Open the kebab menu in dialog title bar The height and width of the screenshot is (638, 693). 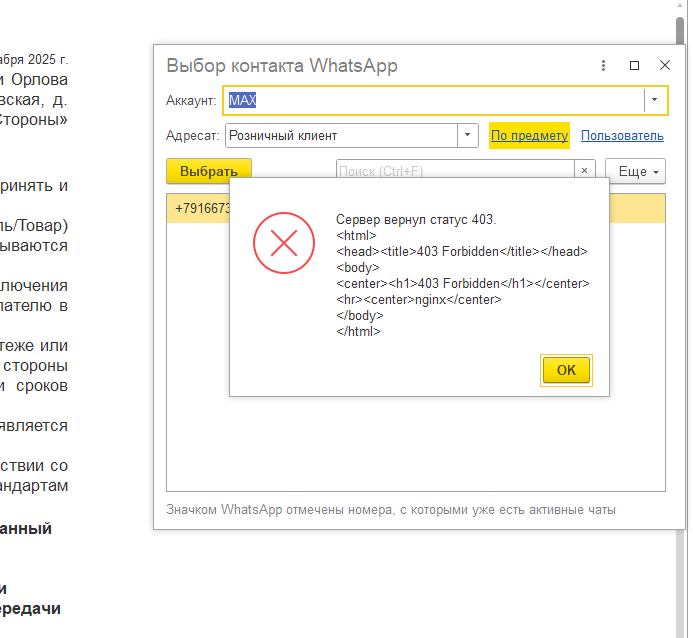[x=603, y=66]
